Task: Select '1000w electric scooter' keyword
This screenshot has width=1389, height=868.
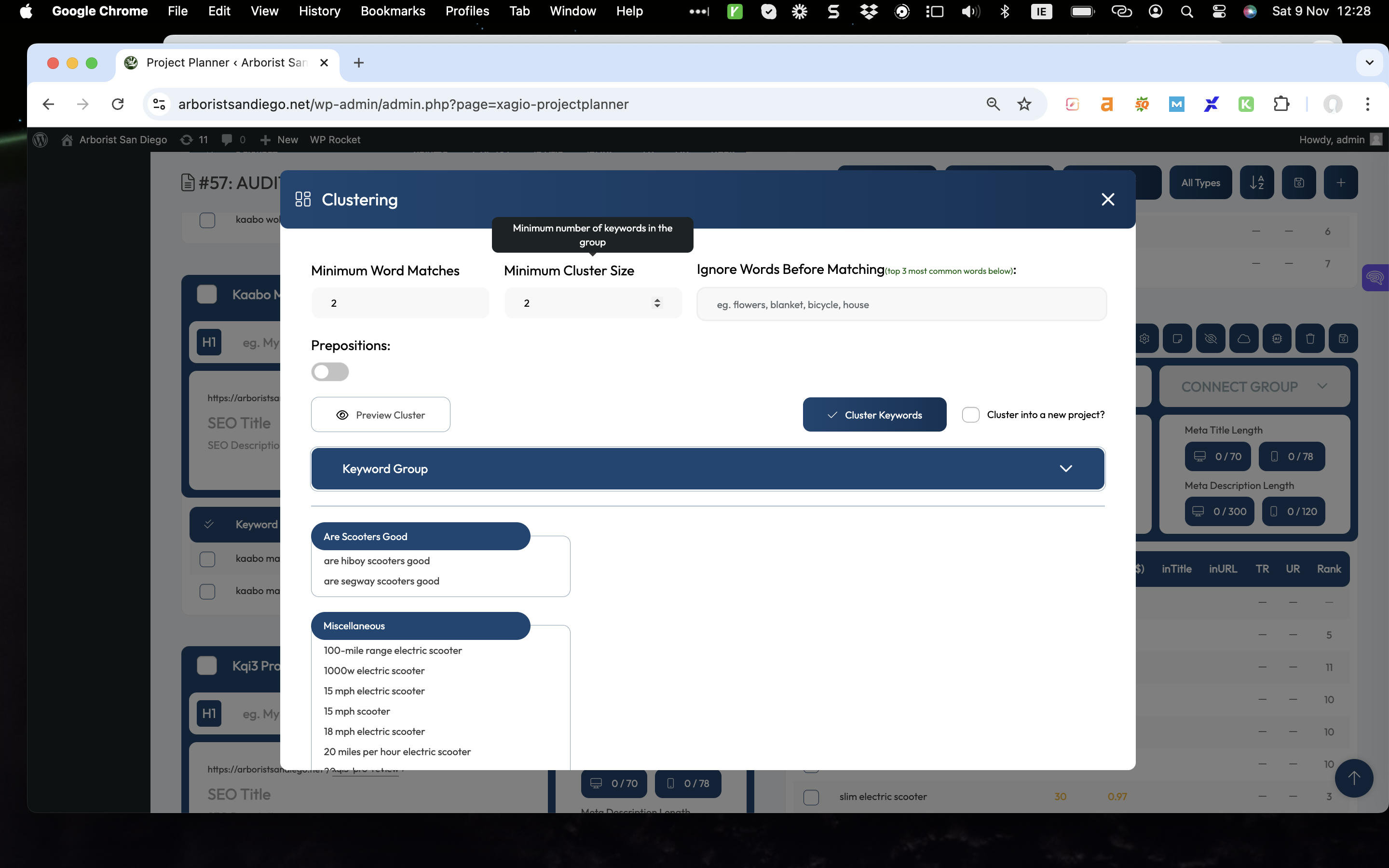Action: pyautogui.click(x=374, y=670)
